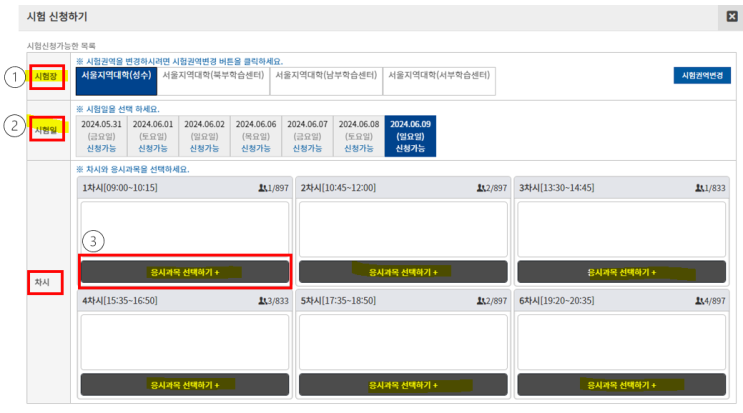The width and height of the screenshot is (743, 413).
Task: Click the empty subject box of 1차시
Action: pyautogui.click(x=185, y=229)
